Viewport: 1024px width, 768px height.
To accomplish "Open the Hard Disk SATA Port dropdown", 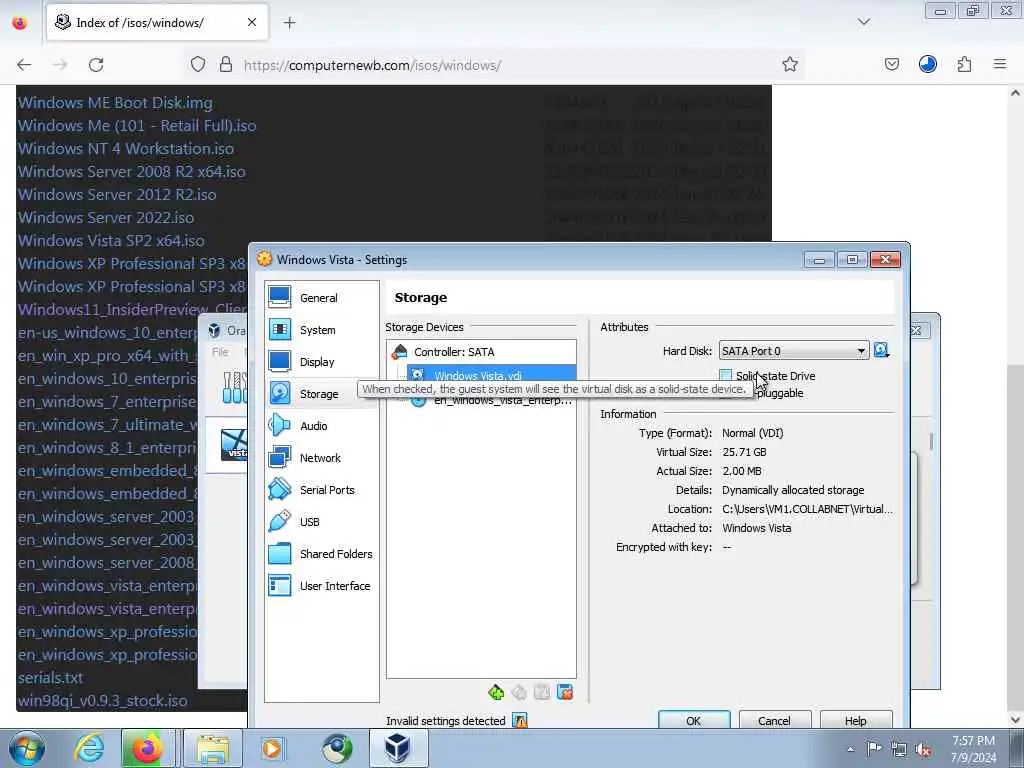I will (793, 351).
